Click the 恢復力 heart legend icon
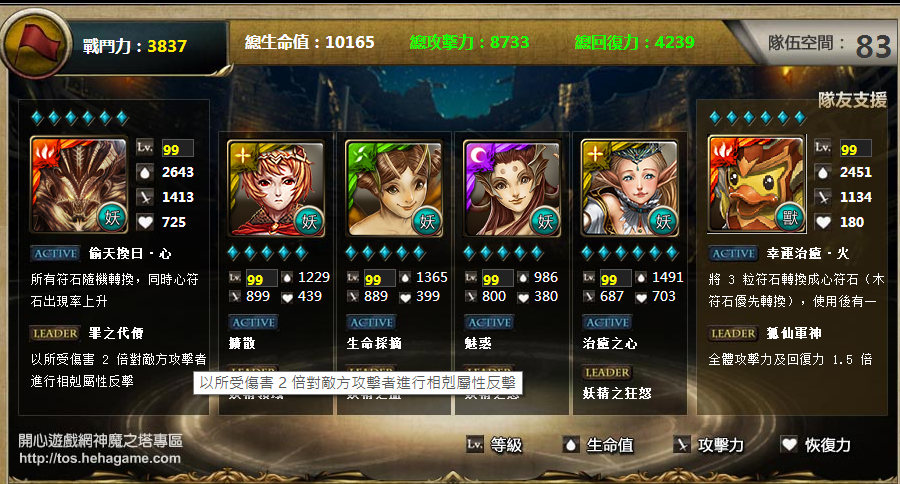 (x=790, y=444)
